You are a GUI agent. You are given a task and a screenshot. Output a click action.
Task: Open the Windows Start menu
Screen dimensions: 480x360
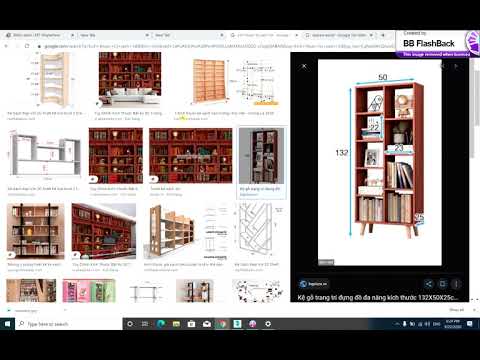pos(7,324)
